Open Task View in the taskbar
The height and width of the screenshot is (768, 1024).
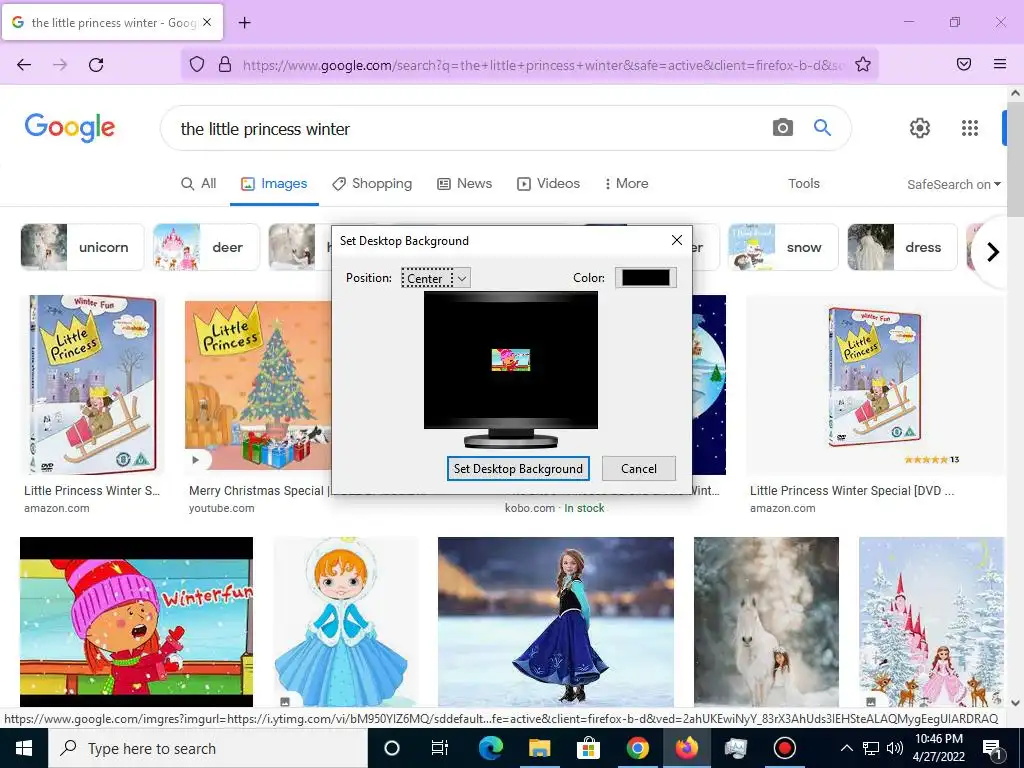tap(440, 748)
